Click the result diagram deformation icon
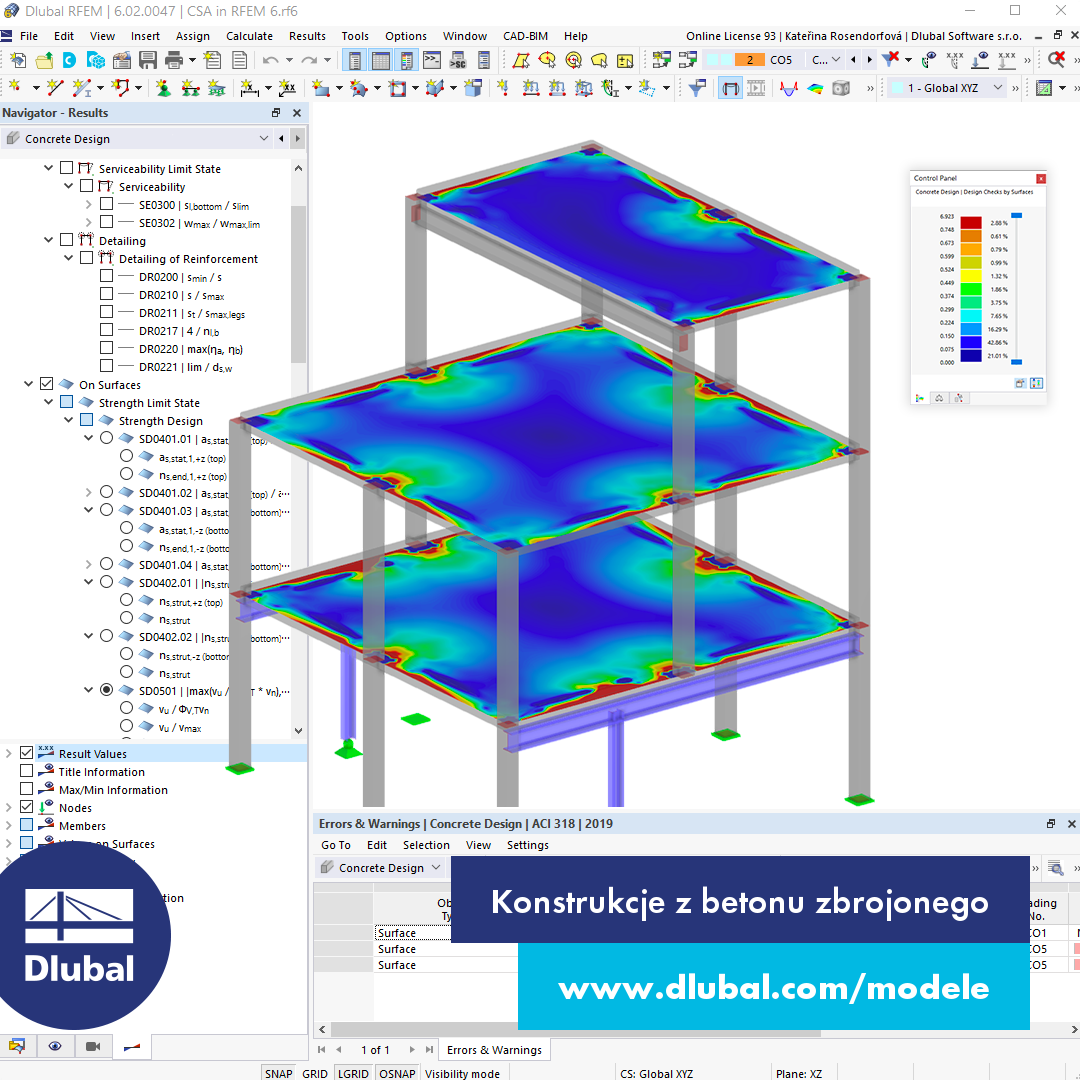 click(x=789, y=88)
